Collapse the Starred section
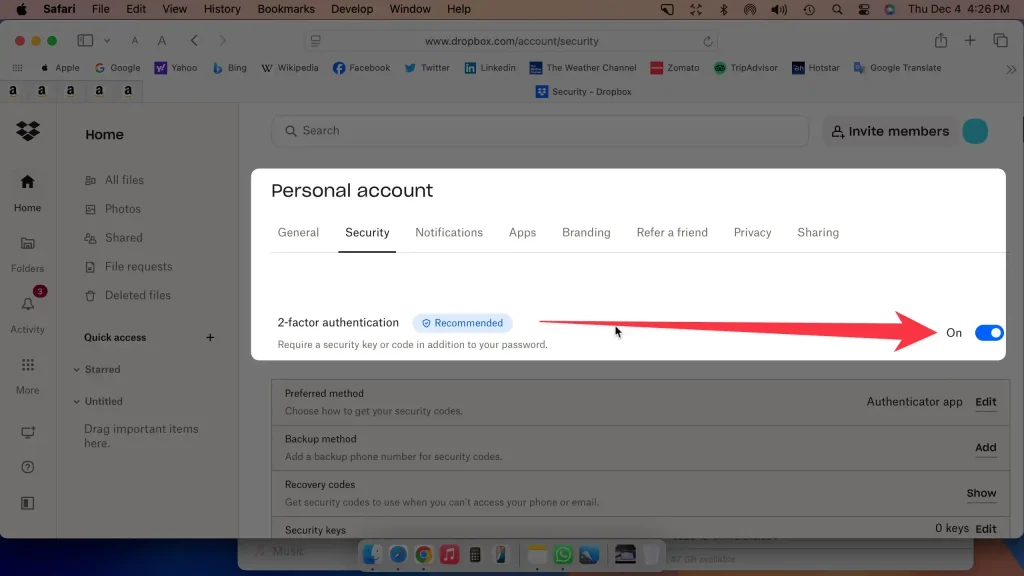The width and height of the screenshot is (1024, 576). coord(77,369)
